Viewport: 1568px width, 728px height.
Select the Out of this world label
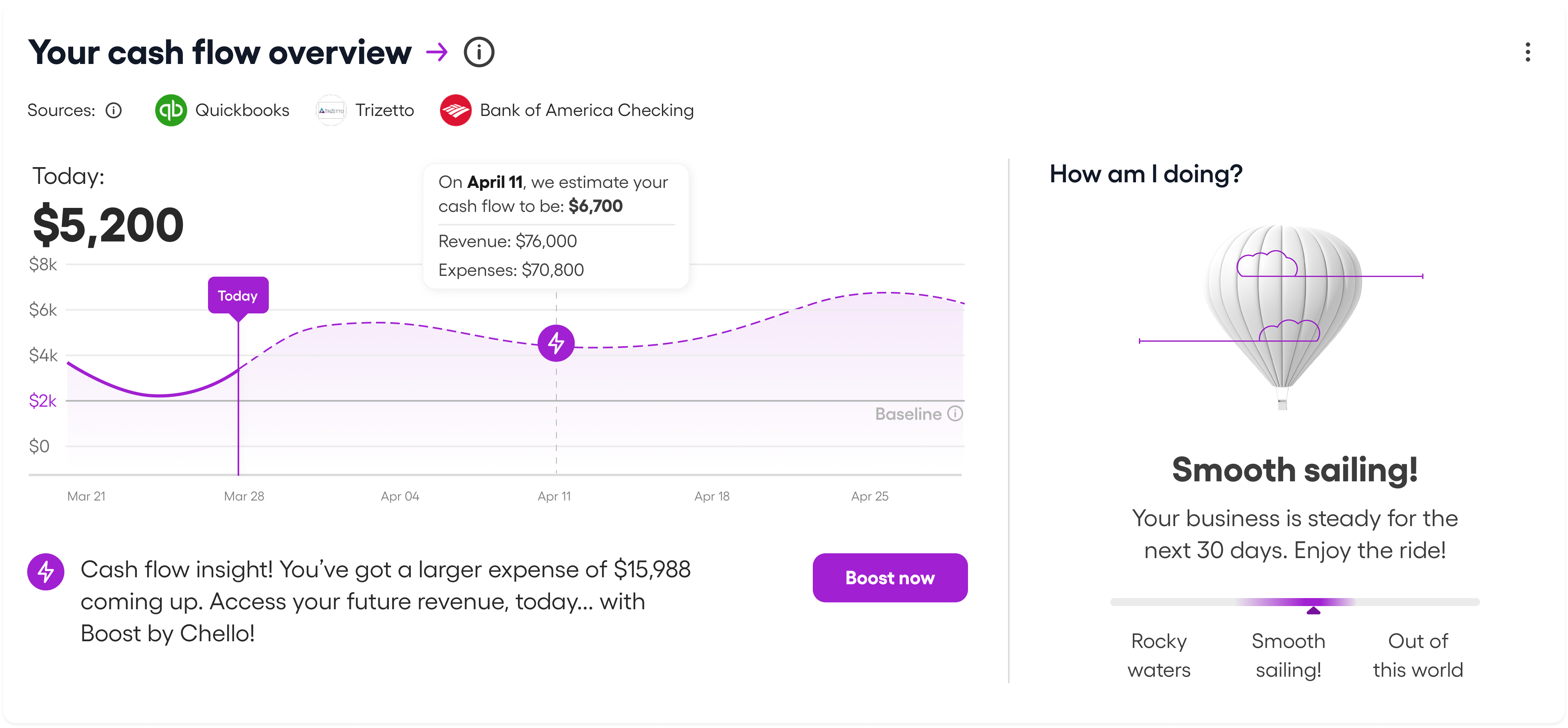pyautogui.click(x=1418, y=655)
